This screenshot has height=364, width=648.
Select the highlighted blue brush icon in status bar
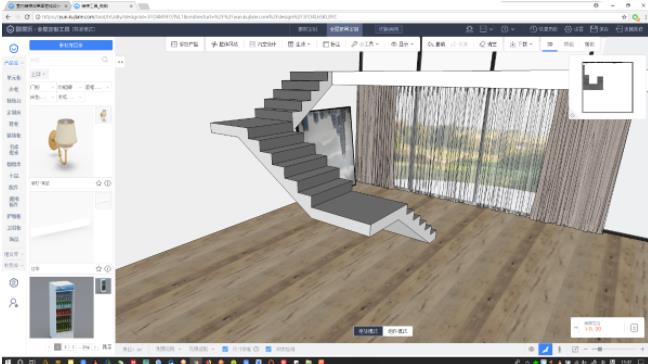coord(545,349)
